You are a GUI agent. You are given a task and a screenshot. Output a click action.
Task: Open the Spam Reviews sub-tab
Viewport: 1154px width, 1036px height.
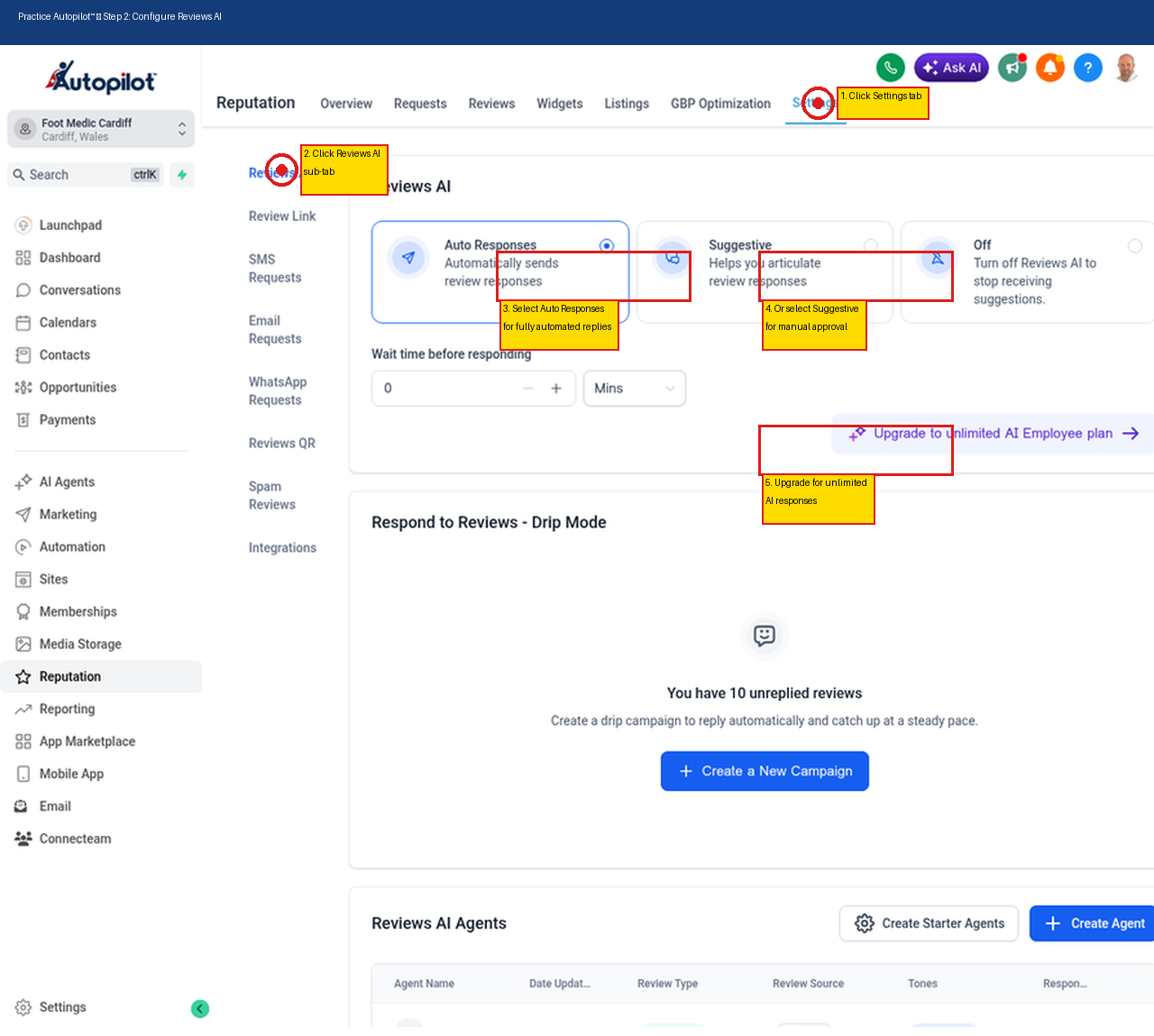click(272, 496)
